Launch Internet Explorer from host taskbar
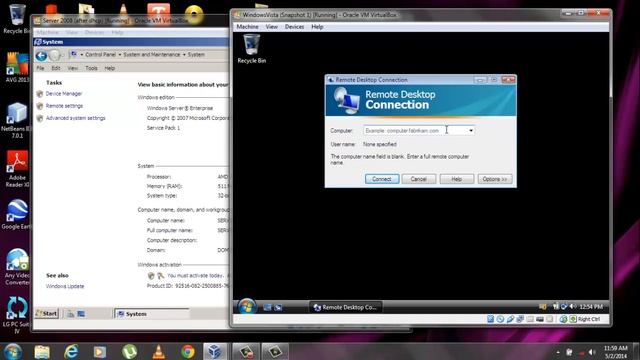The width and height of the screenshot is (640, 360). (71, 351)
